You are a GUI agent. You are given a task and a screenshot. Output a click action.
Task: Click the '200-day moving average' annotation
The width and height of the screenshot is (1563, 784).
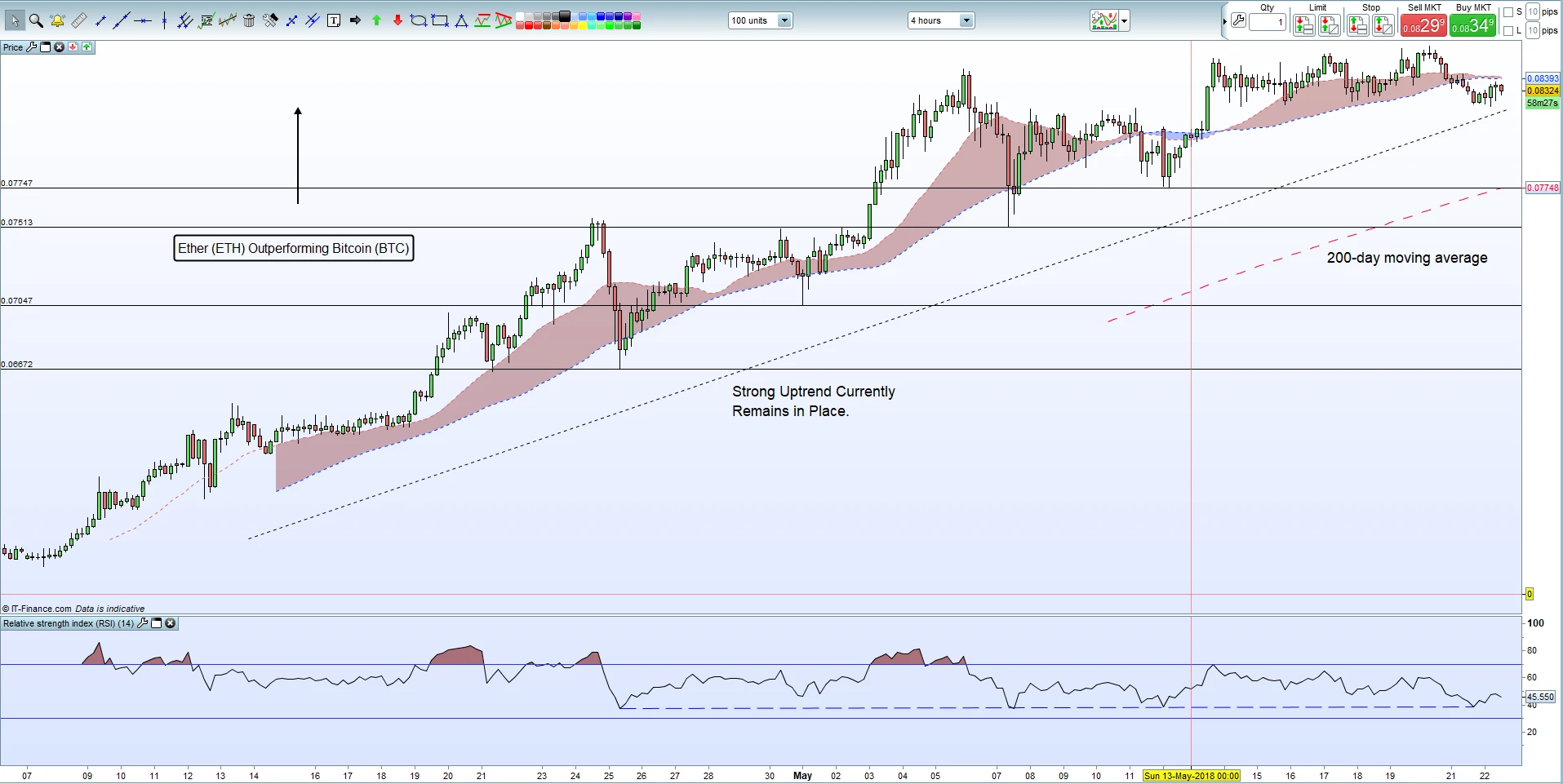1407,258
